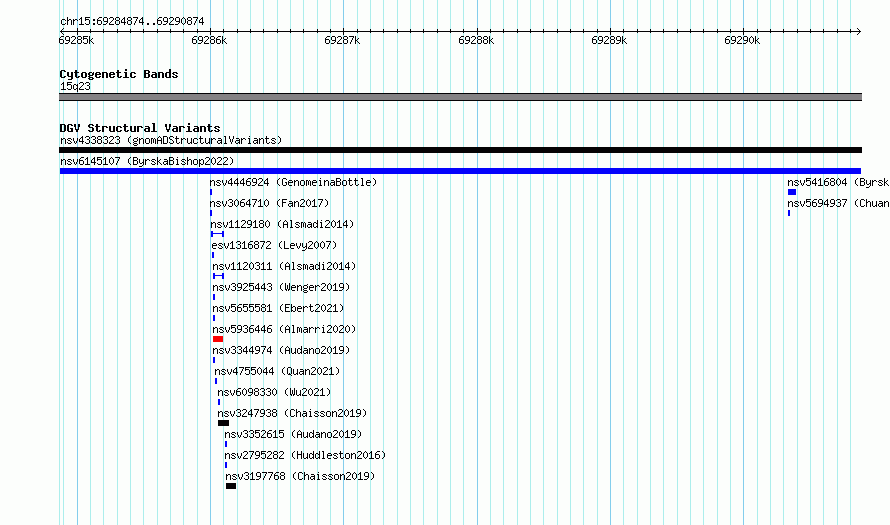
Task: Click the blue block under nsv5416804
Action: (x=792, y=192)
